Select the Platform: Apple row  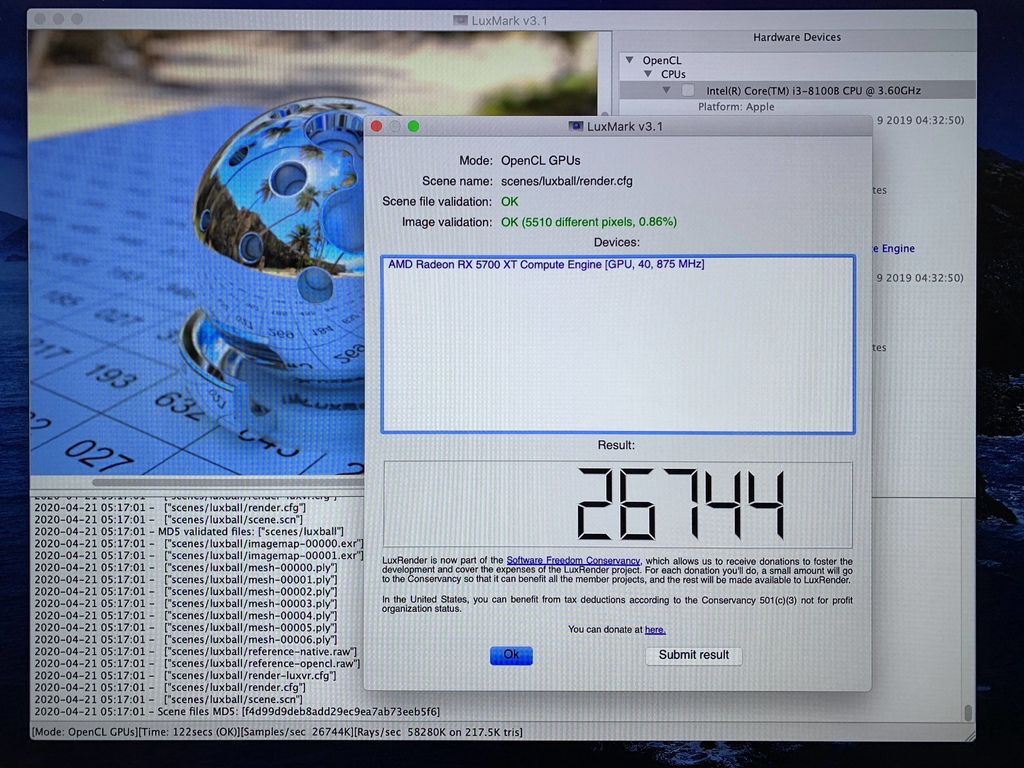736,106
